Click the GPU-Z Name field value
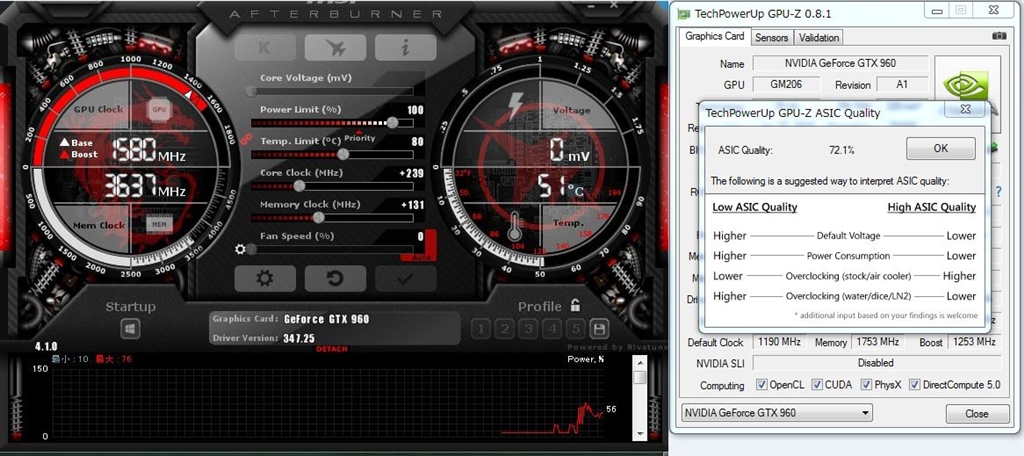The width and height of the screenshot is (1024, 456). pos(840,63)
